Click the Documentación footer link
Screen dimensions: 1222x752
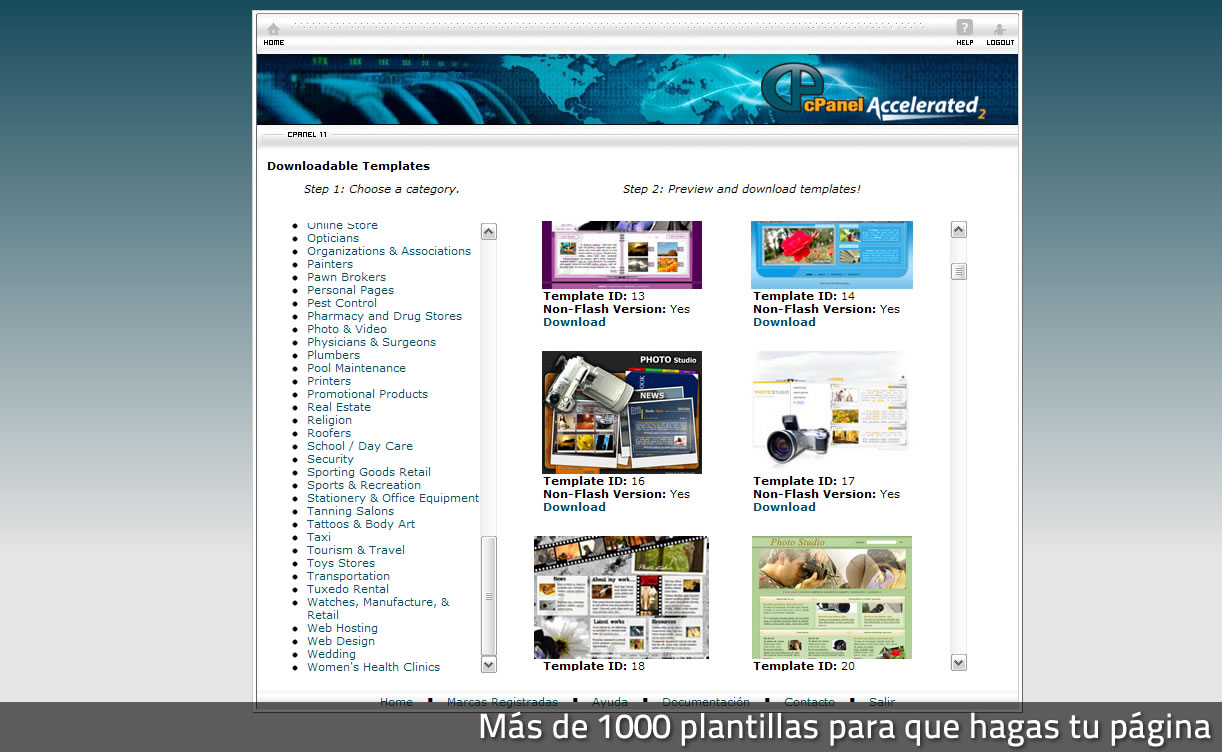click(705, 702)
